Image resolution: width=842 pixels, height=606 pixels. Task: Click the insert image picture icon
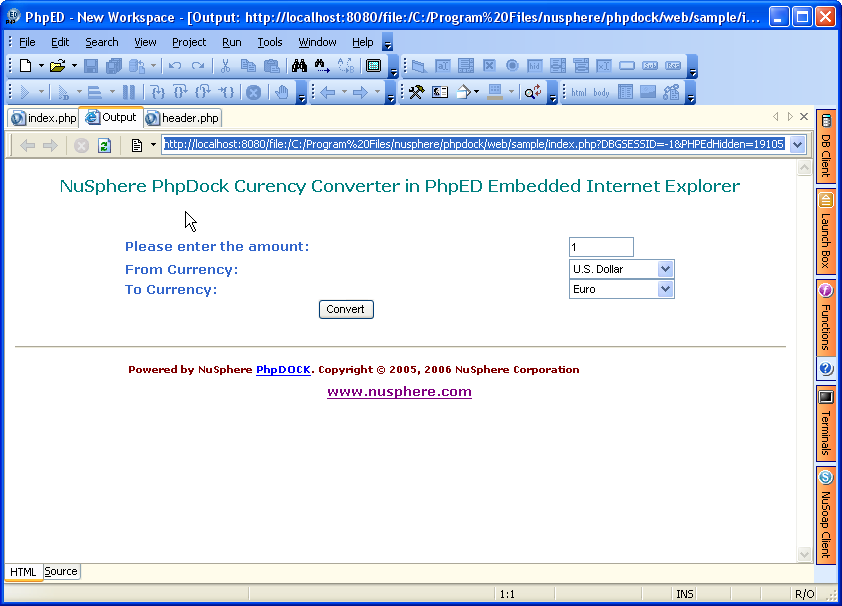pos(648,92)
